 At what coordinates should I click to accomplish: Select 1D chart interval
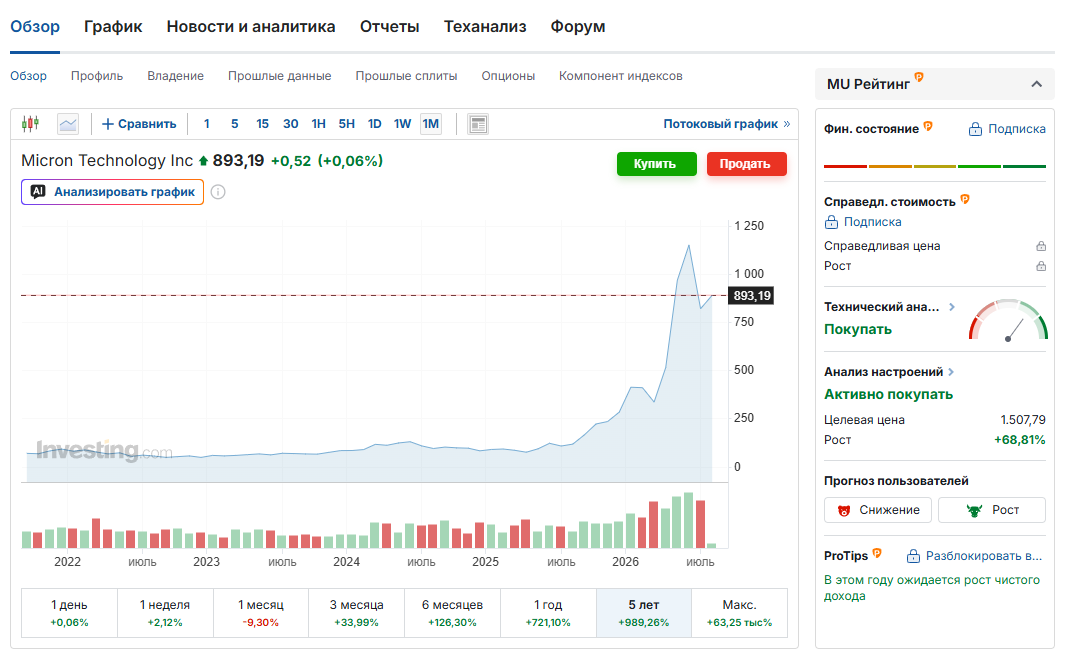[x=374, y=124]
